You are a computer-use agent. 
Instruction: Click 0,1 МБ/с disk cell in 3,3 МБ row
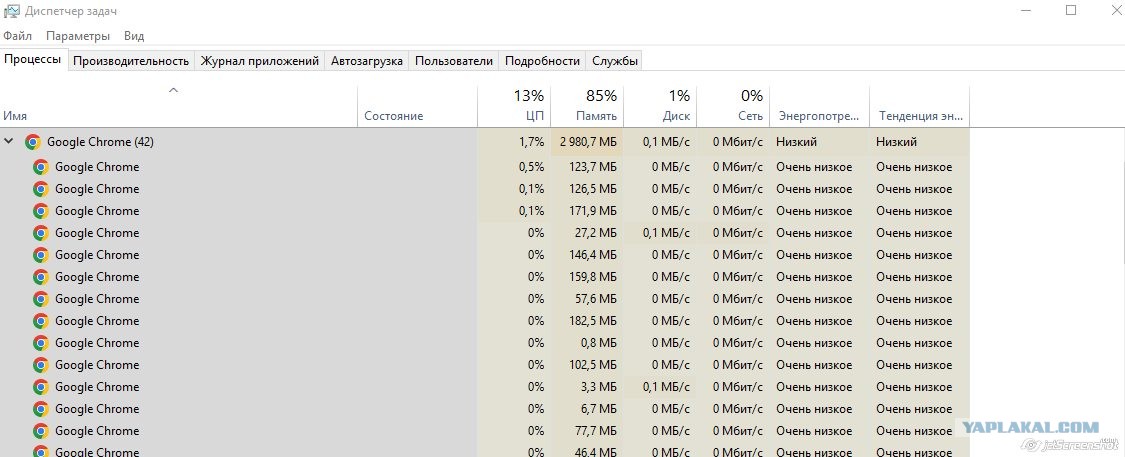point(660,387)
